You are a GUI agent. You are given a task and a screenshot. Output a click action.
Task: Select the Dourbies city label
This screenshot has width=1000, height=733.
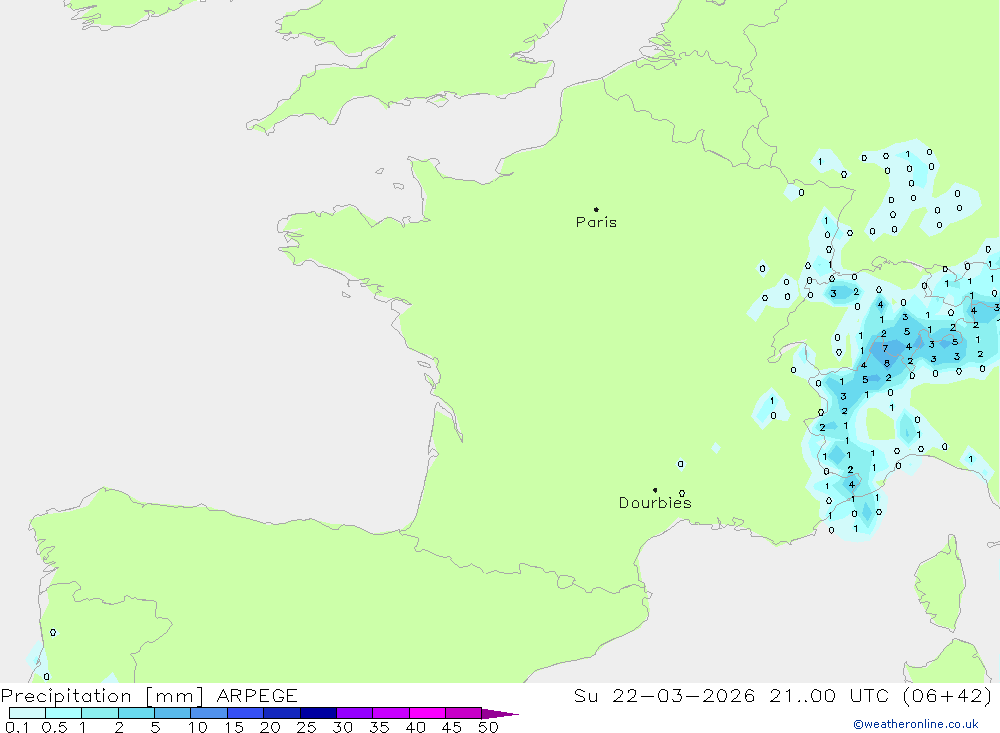point(654,503)
